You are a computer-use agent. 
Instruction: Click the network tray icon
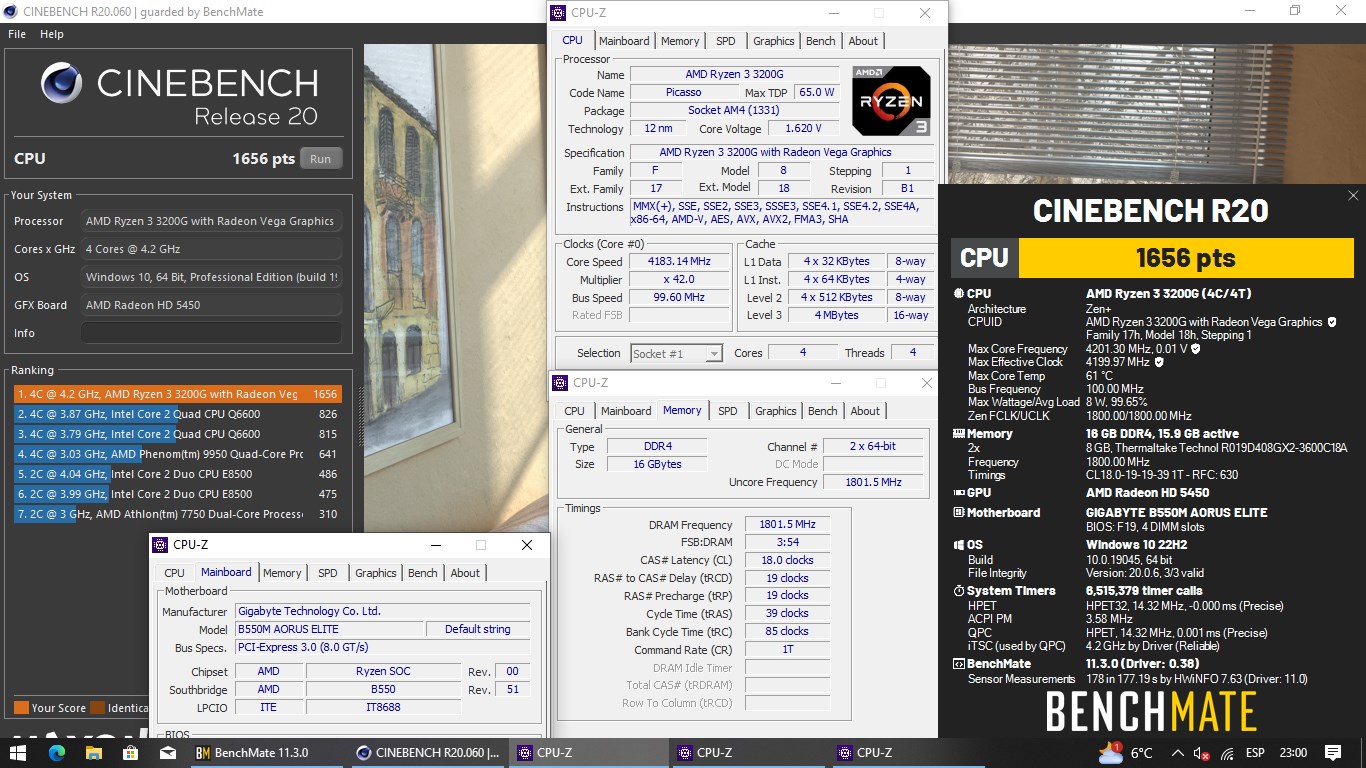coord(1228,754)
